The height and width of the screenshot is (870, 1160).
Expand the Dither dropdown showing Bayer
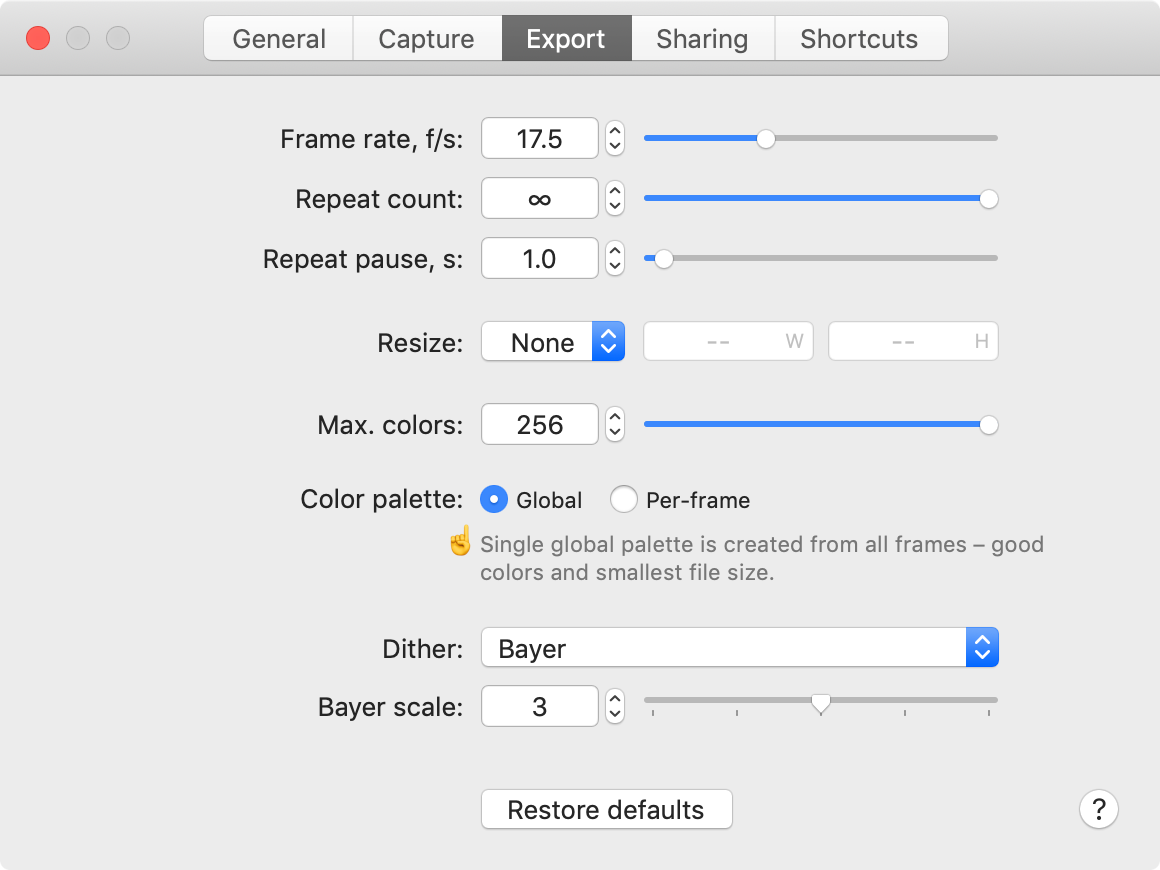(739, 648)
